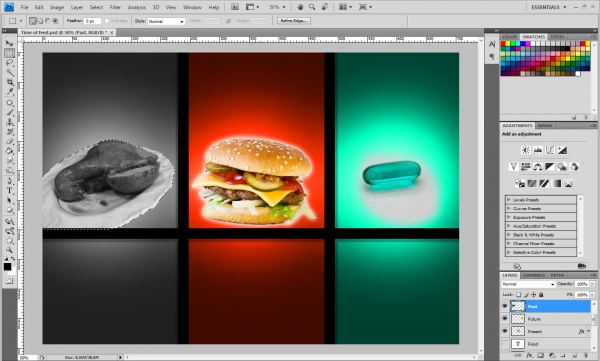The width and height of the screenshot is (600, 361).
Task: Select the Paint Bucket tool
Action: click(9, 151)
